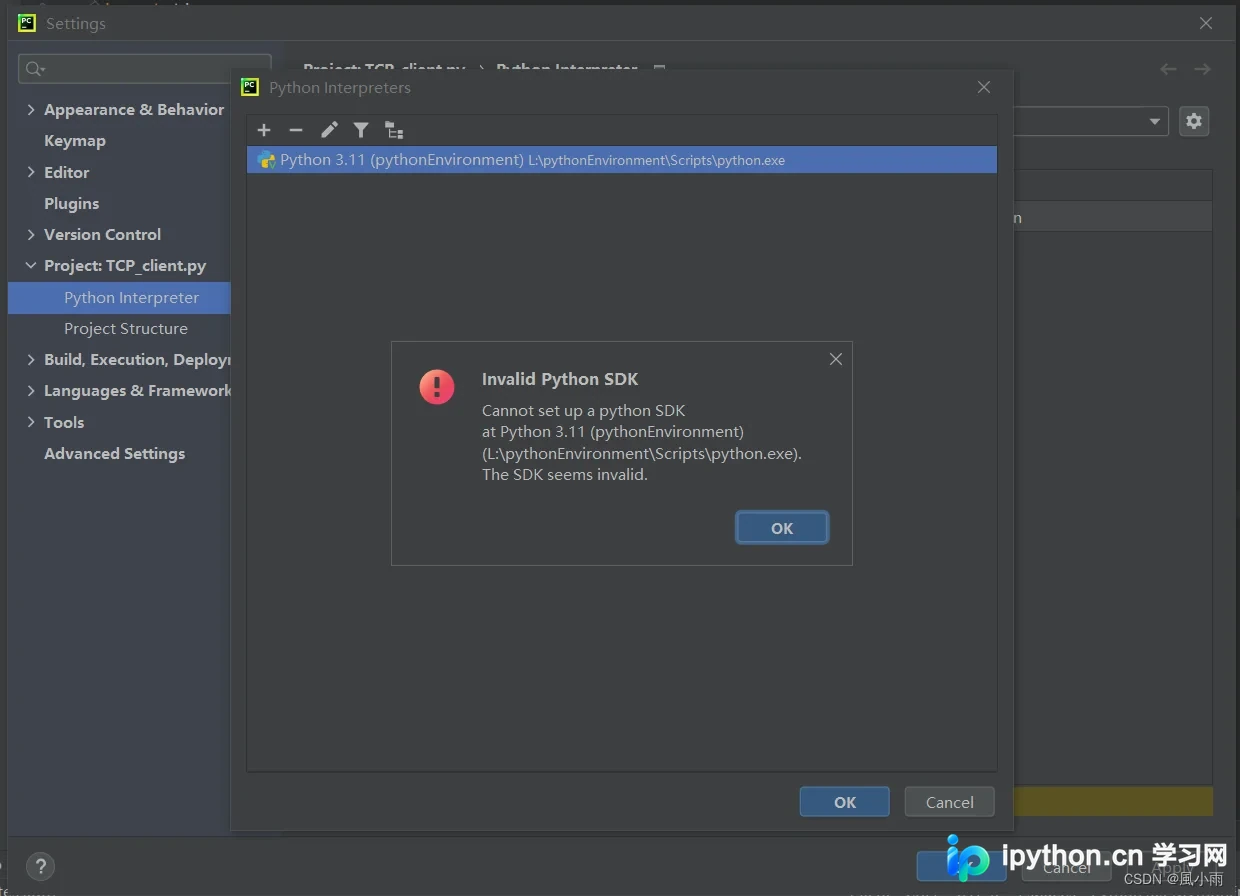Click the settings search field
1240x896 pixels.
(x=145, y=68)
